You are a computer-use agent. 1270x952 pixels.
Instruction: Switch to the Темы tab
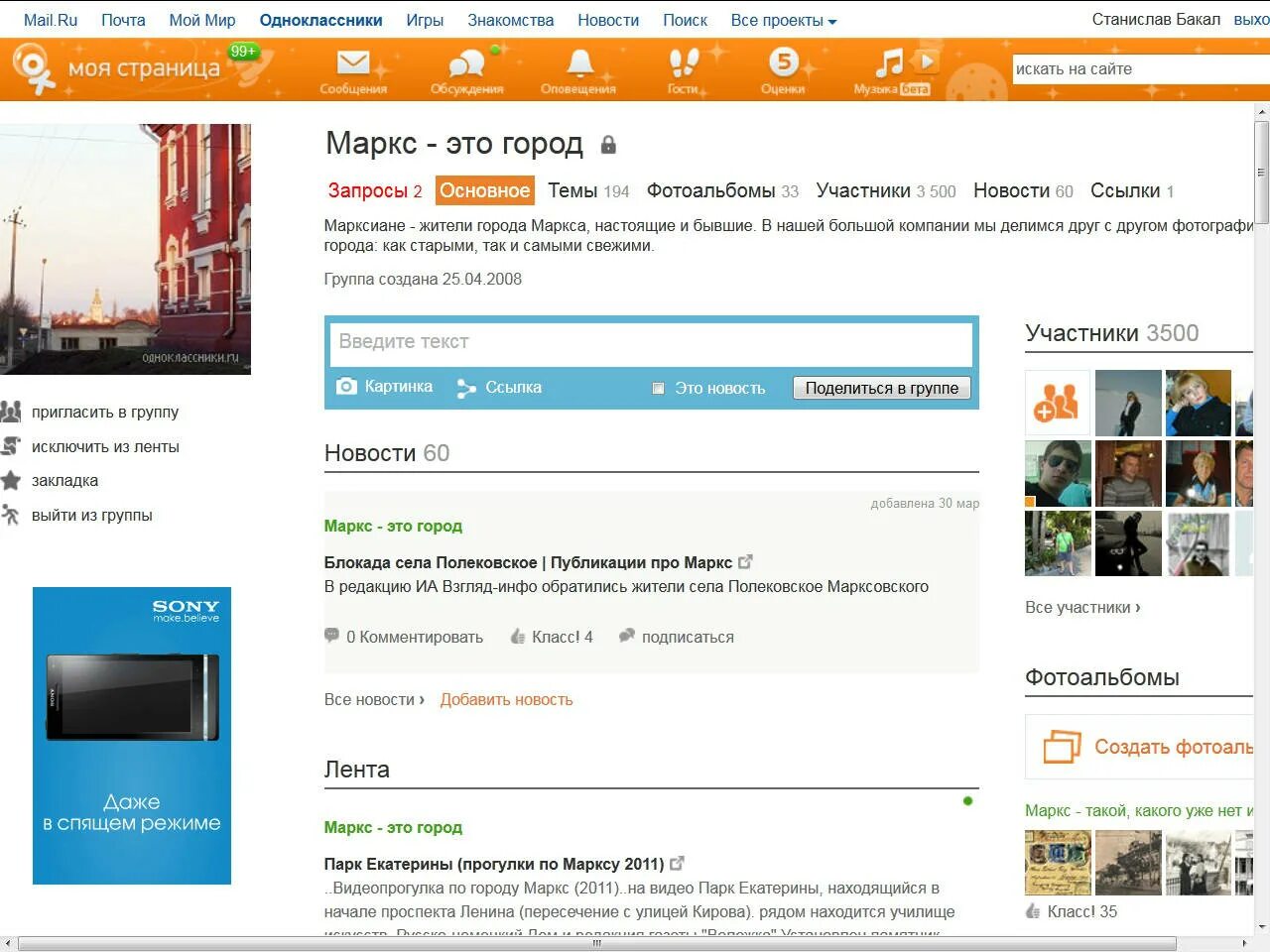pos(573,190)
